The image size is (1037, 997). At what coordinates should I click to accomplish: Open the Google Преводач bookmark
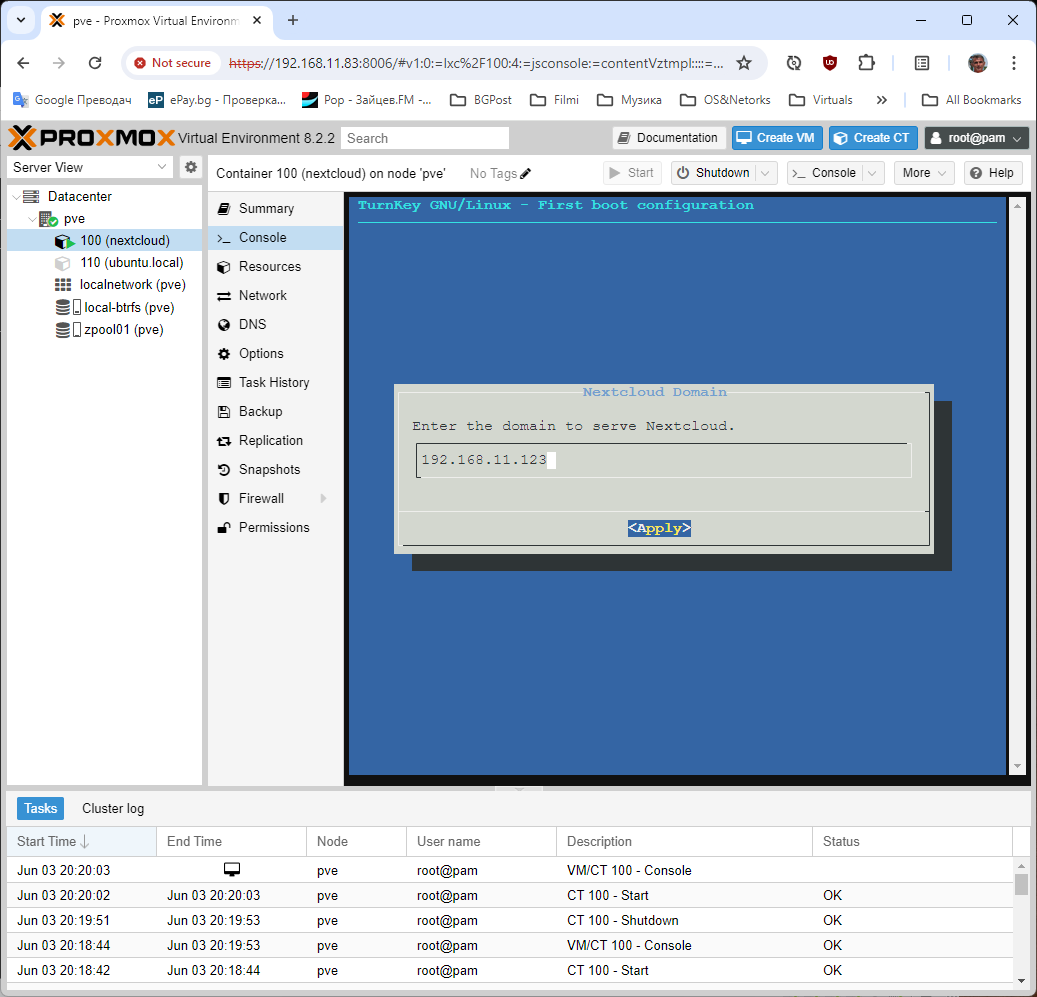pos(72,100)
